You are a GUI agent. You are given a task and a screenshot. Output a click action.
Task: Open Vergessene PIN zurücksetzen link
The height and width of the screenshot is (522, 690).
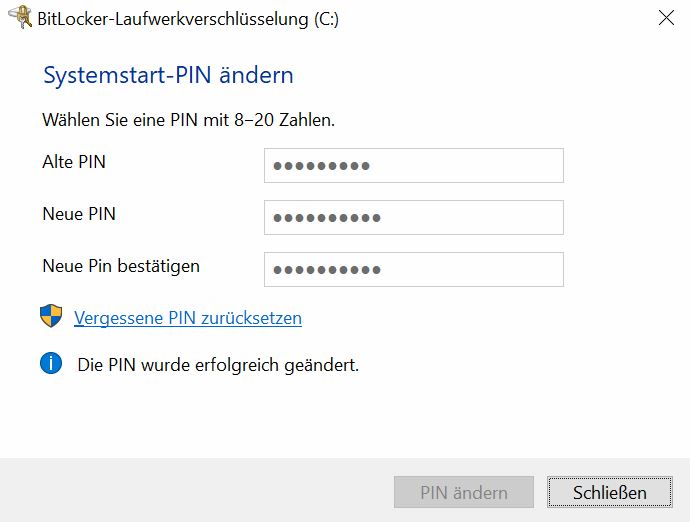[x=188, y=318]
